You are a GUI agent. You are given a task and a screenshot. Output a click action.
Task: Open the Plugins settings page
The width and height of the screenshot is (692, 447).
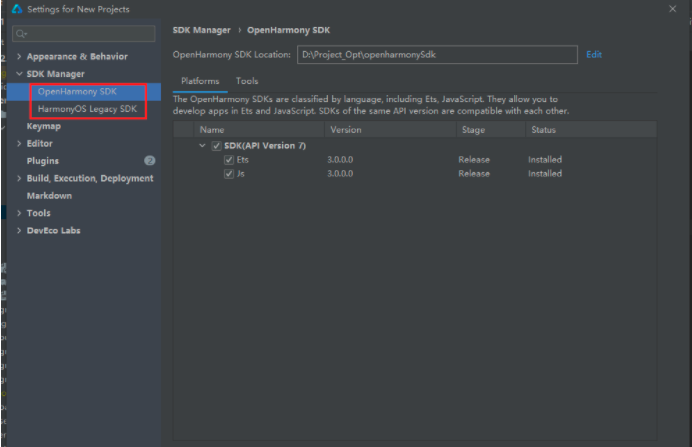coord(43,161)
